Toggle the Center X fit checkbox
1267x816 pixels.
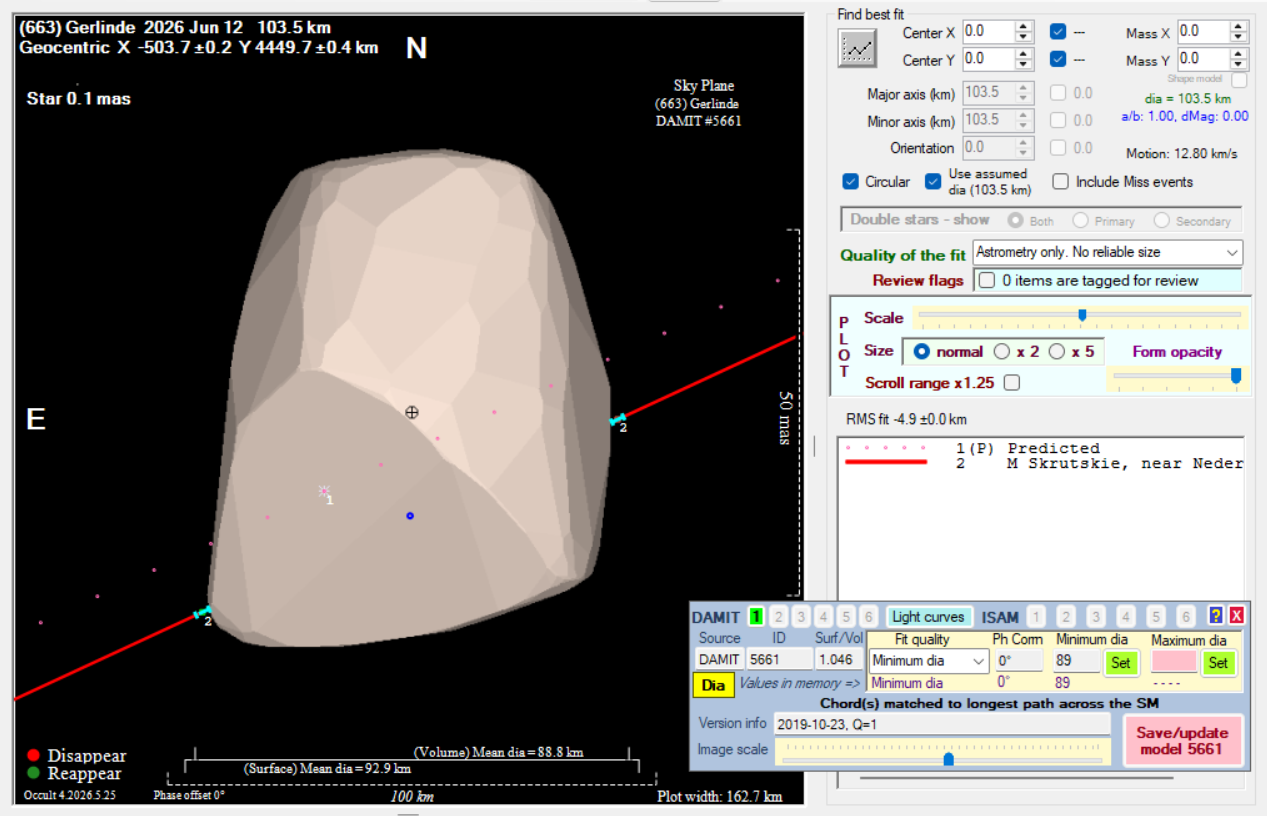point(1058,32)
